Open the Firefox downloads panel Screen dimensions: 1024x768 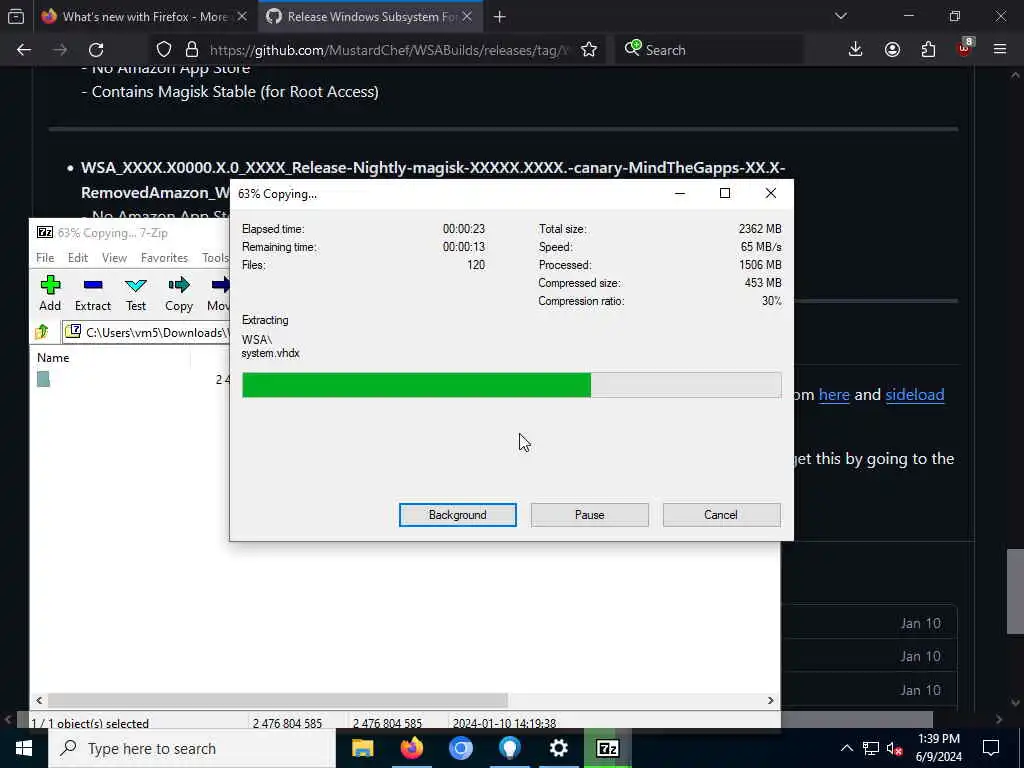coord(856,50)
